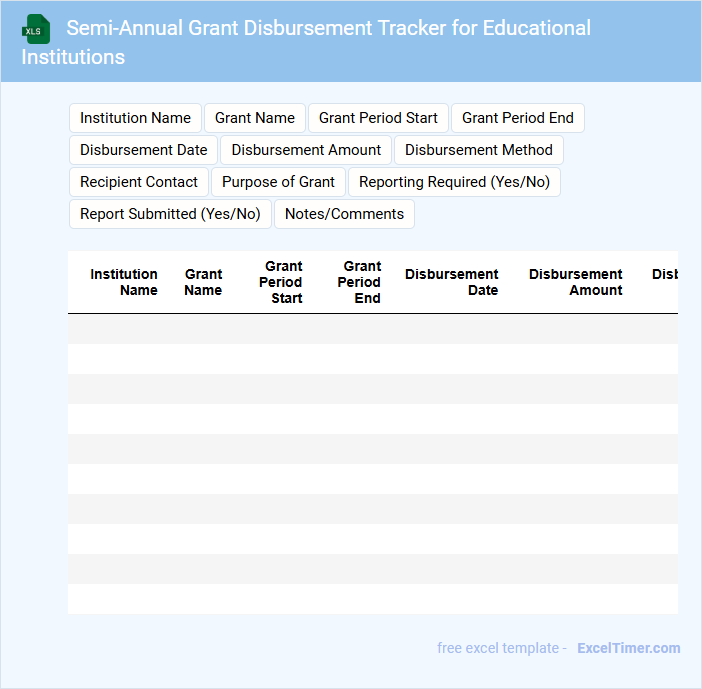The height and width of the screenshot is (689, 702).
Task: Click the Grant Period End column header
Action: point(359,282)
